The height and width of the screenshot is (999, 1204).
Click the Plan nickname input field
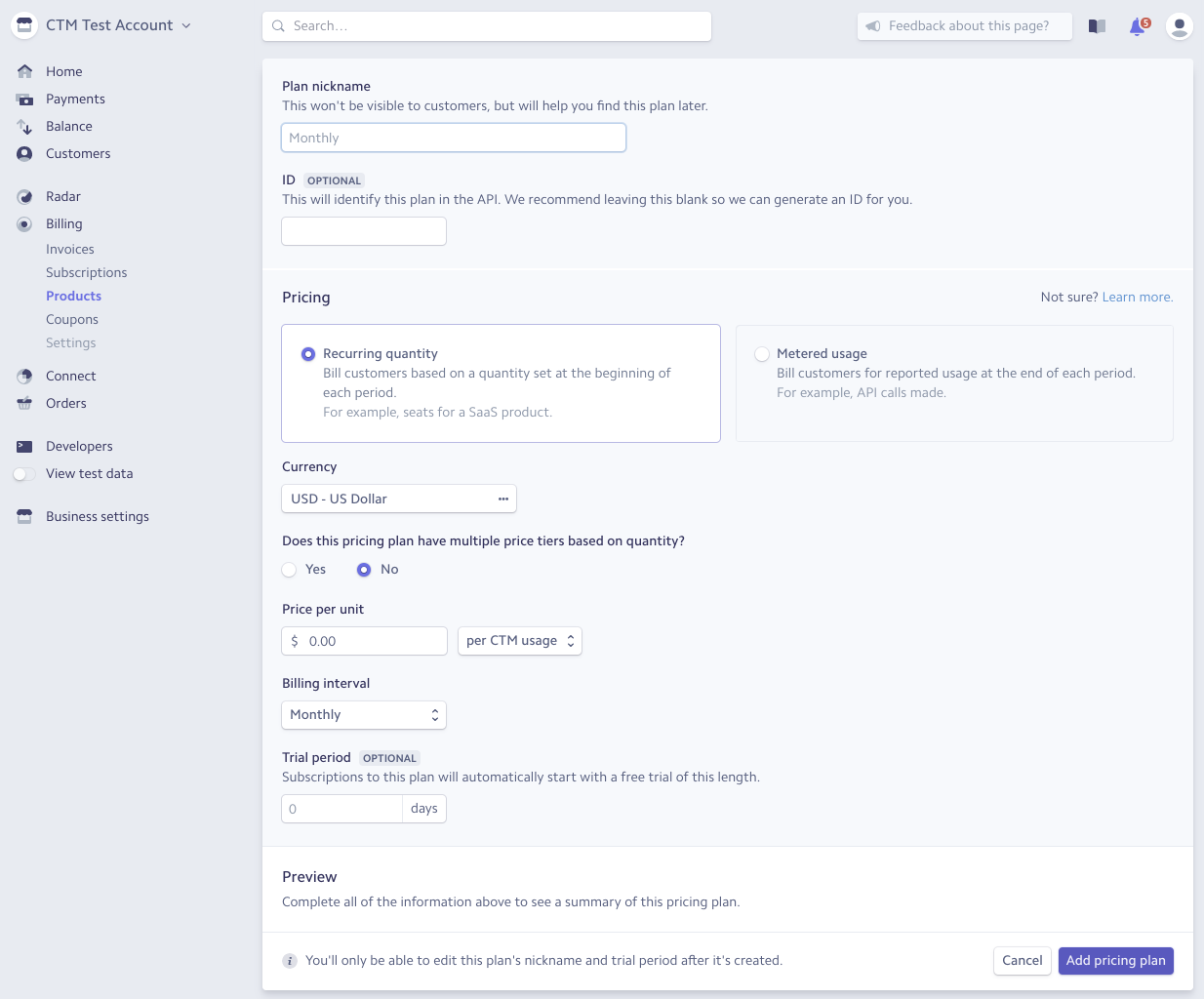453,139
